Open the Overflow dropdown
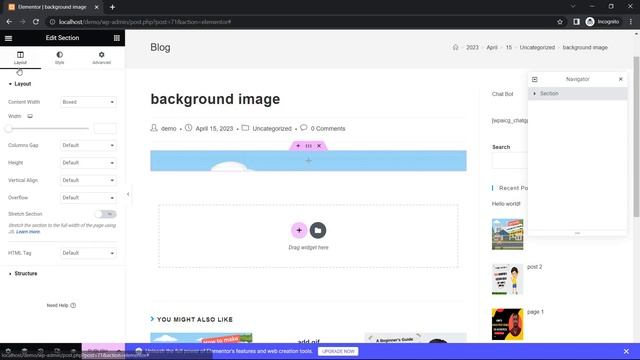The height and width of the screenshot is (360, 640). click(88, 198)
